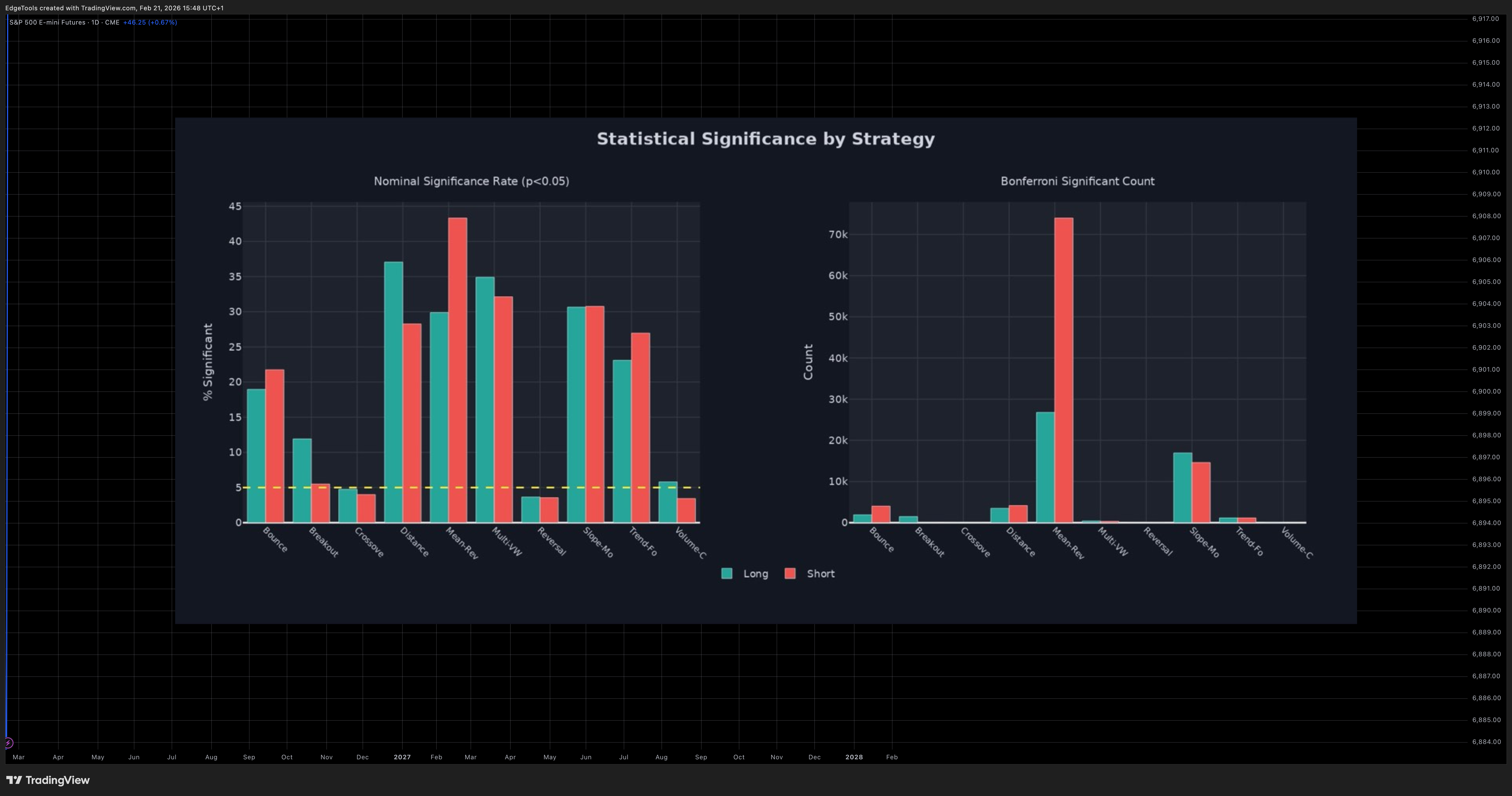
Task: Click the 2028 label on the time axis
Action: (854, 757)
